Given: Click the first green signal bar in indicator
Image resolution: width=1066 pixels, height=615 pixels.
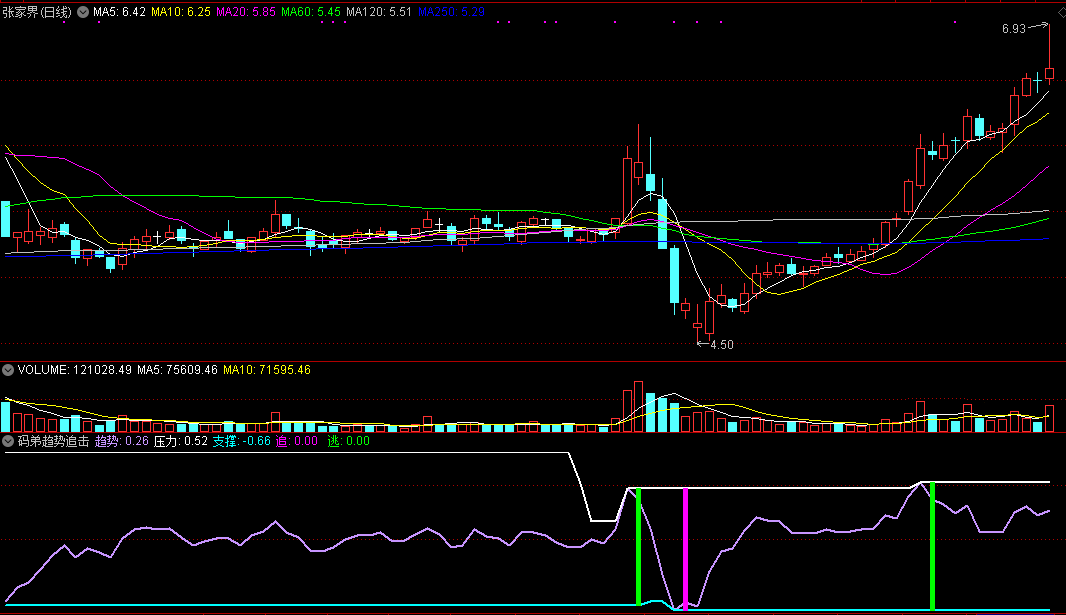Looking at the screenshot, I should point(638,546).
